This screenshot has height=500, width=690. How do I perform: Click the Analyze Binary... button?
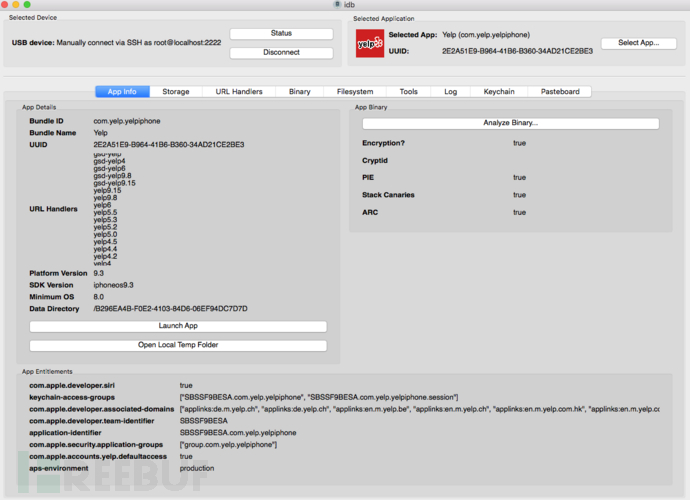(x=510, y=123)
